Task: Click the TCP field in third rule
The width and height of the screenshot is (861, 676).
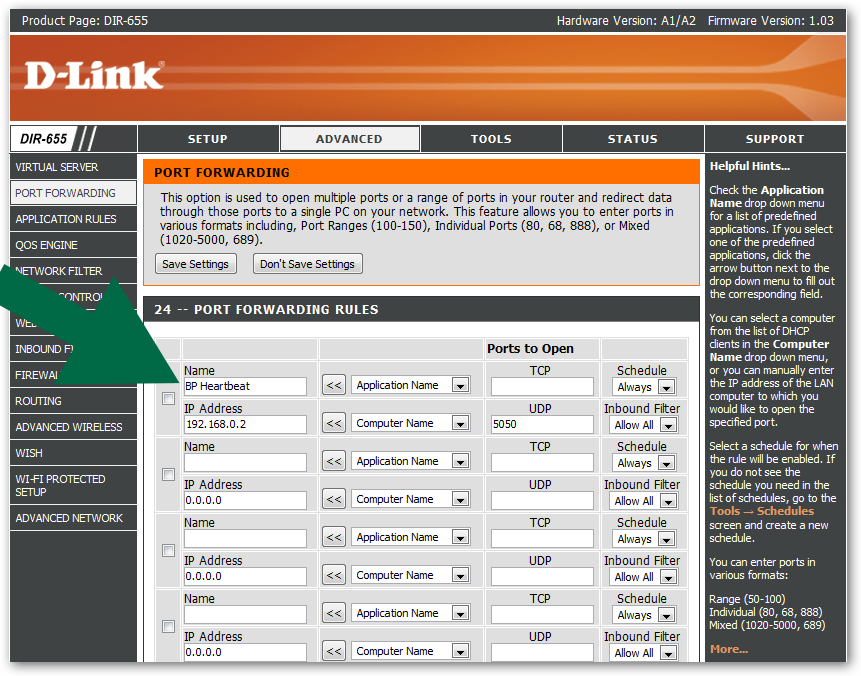Action: 542,538
